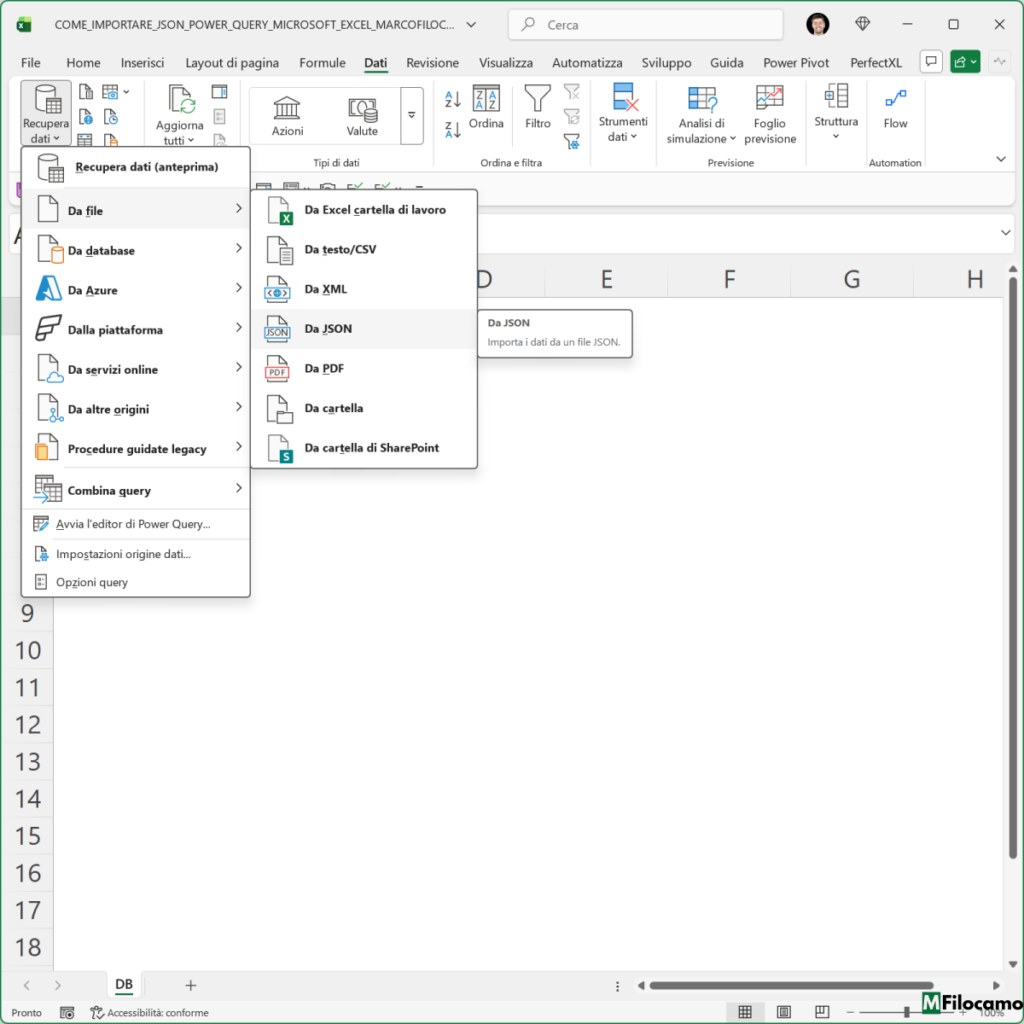
Task: Switch to the Home ribbon tab
Action: pos(83,63)
